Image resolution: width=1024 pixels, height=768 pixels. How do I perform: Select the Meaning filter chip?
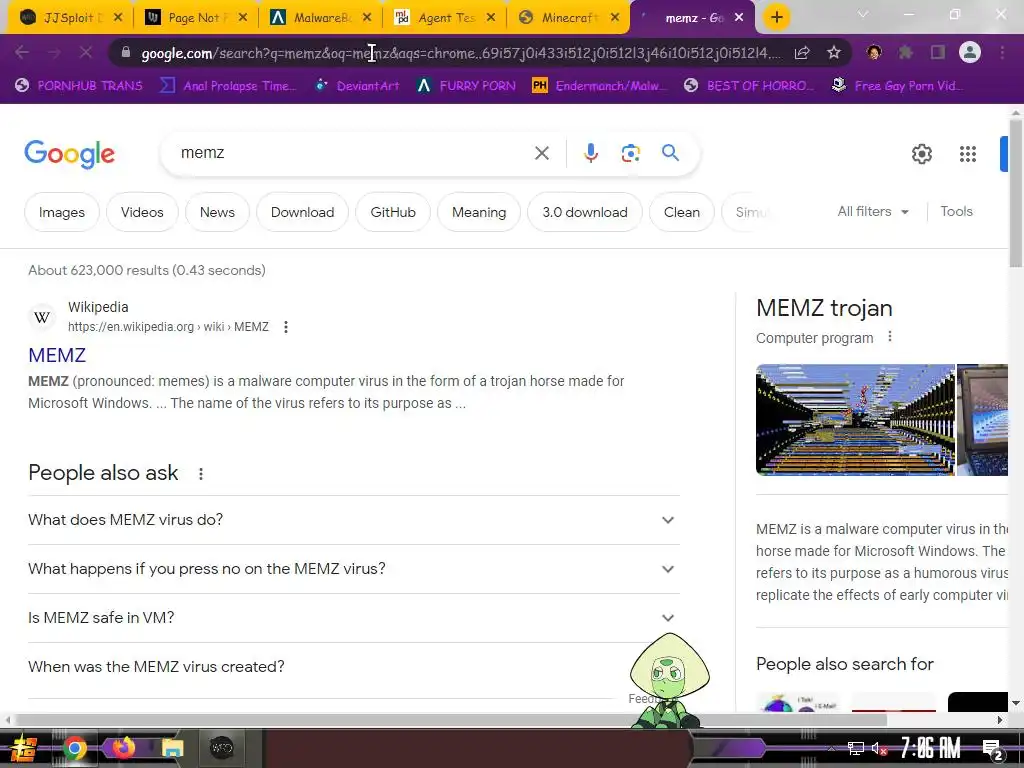pos(479,212)
